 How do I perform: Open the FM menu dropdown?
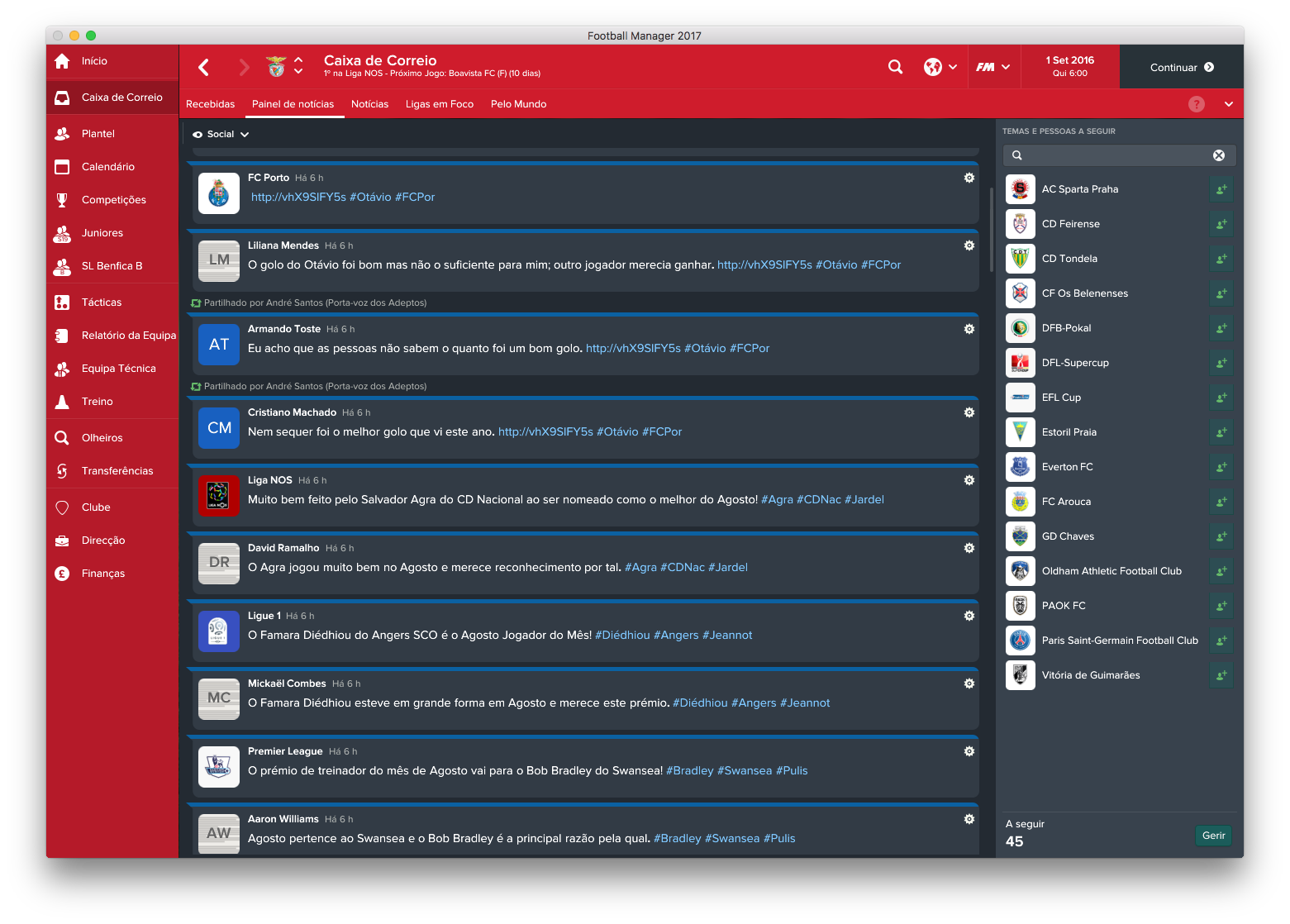(992, 67)
